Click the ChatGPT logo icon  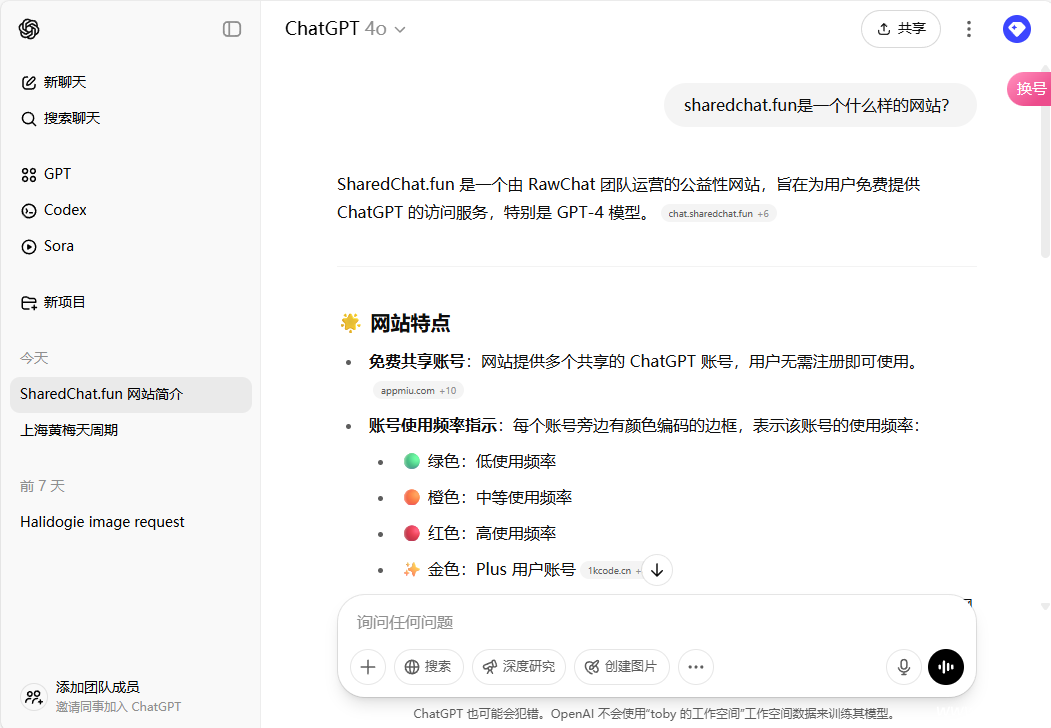(29, 29)
